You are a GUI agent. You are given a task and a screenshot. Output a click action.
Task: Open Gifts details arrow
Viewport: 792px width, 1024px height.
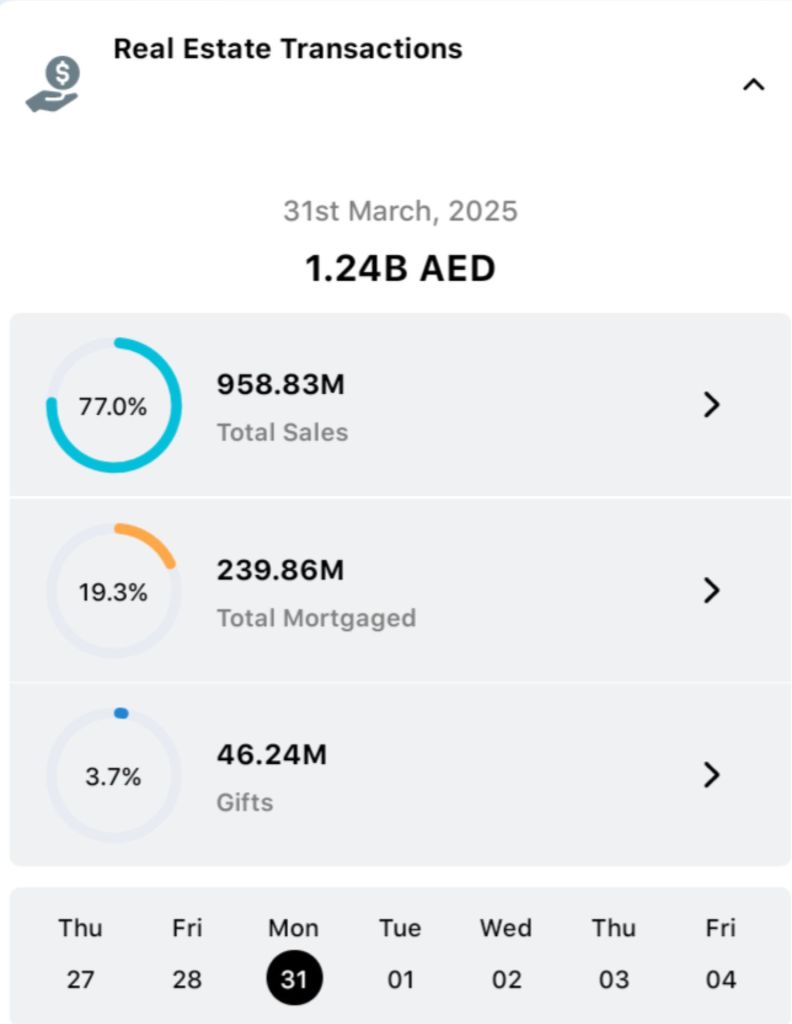coord(711,775)
